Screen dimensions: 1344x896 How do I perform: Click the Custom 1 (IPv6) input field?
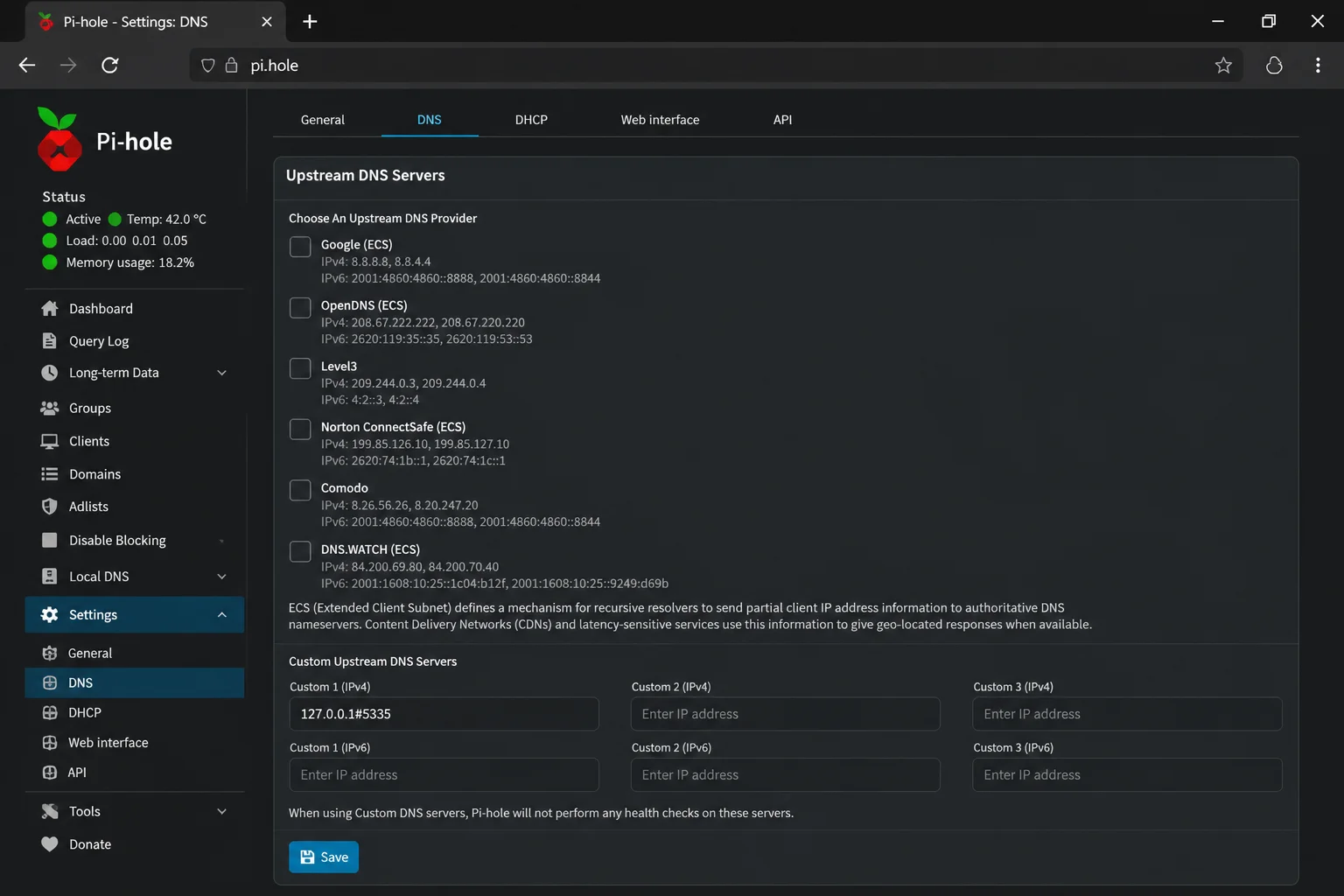[x=444, y=774]
